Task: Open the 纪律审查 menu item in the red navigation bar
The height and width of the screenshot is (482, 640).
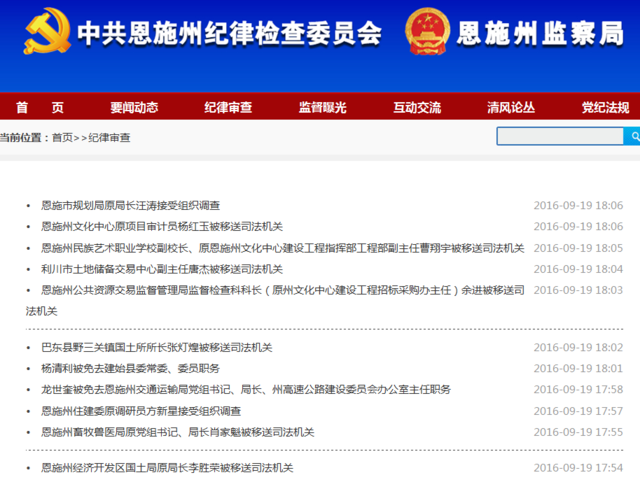Action: pyautogui.click(x=228, y=107)
